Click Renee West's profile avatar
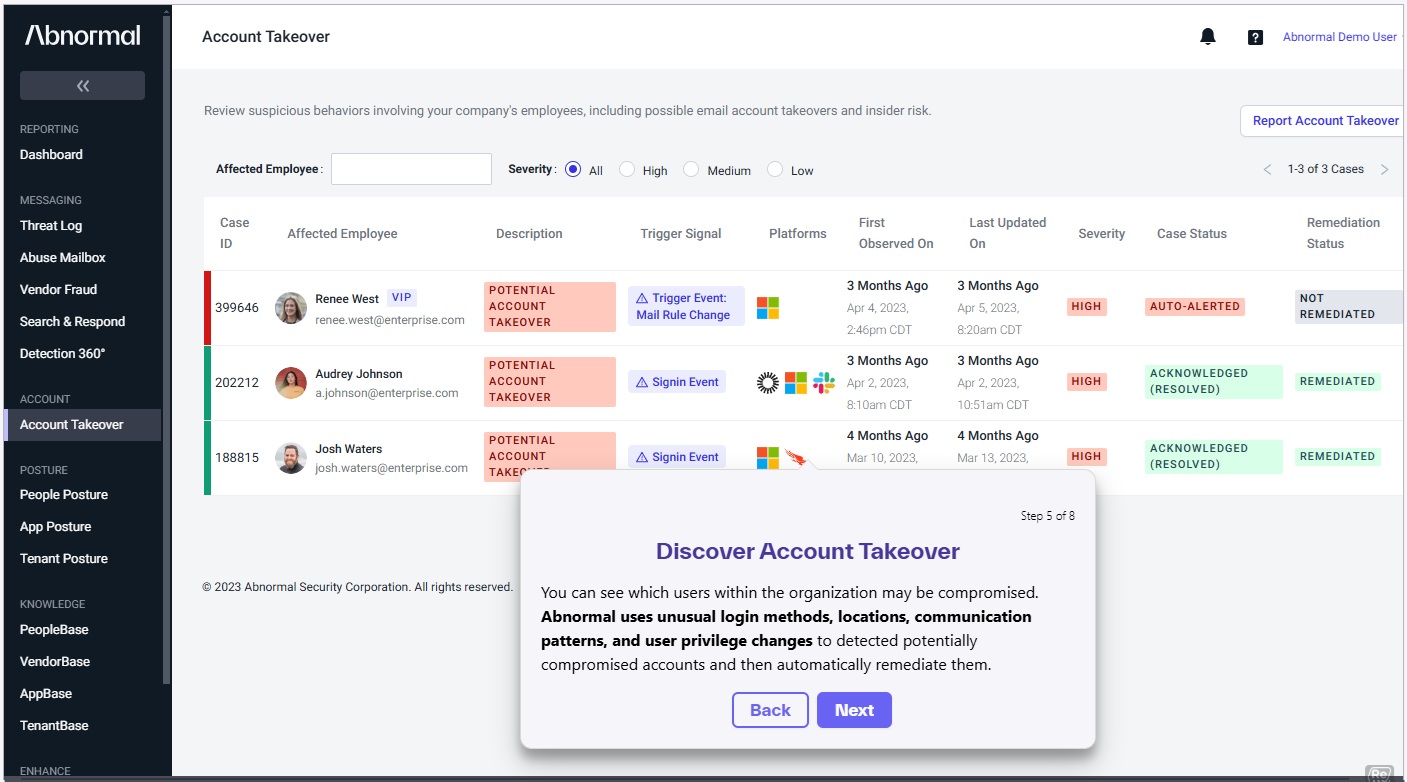This screenshot has height=782, width=1407. (x=291, y=308)
